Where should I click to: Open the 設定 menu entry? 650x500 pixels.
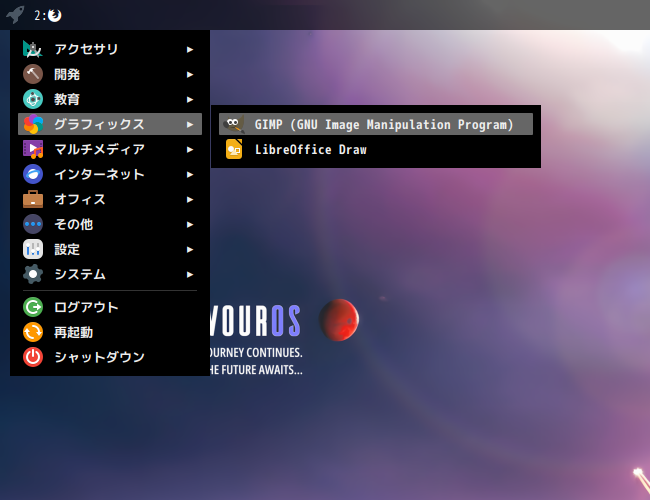pos(110,249)
